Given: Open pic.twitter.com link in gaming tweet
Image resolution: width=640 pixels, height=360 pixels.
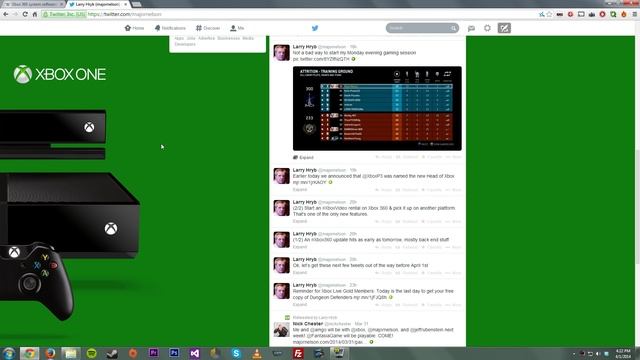Looking at the screenshot, I should (x=321, y=59).
